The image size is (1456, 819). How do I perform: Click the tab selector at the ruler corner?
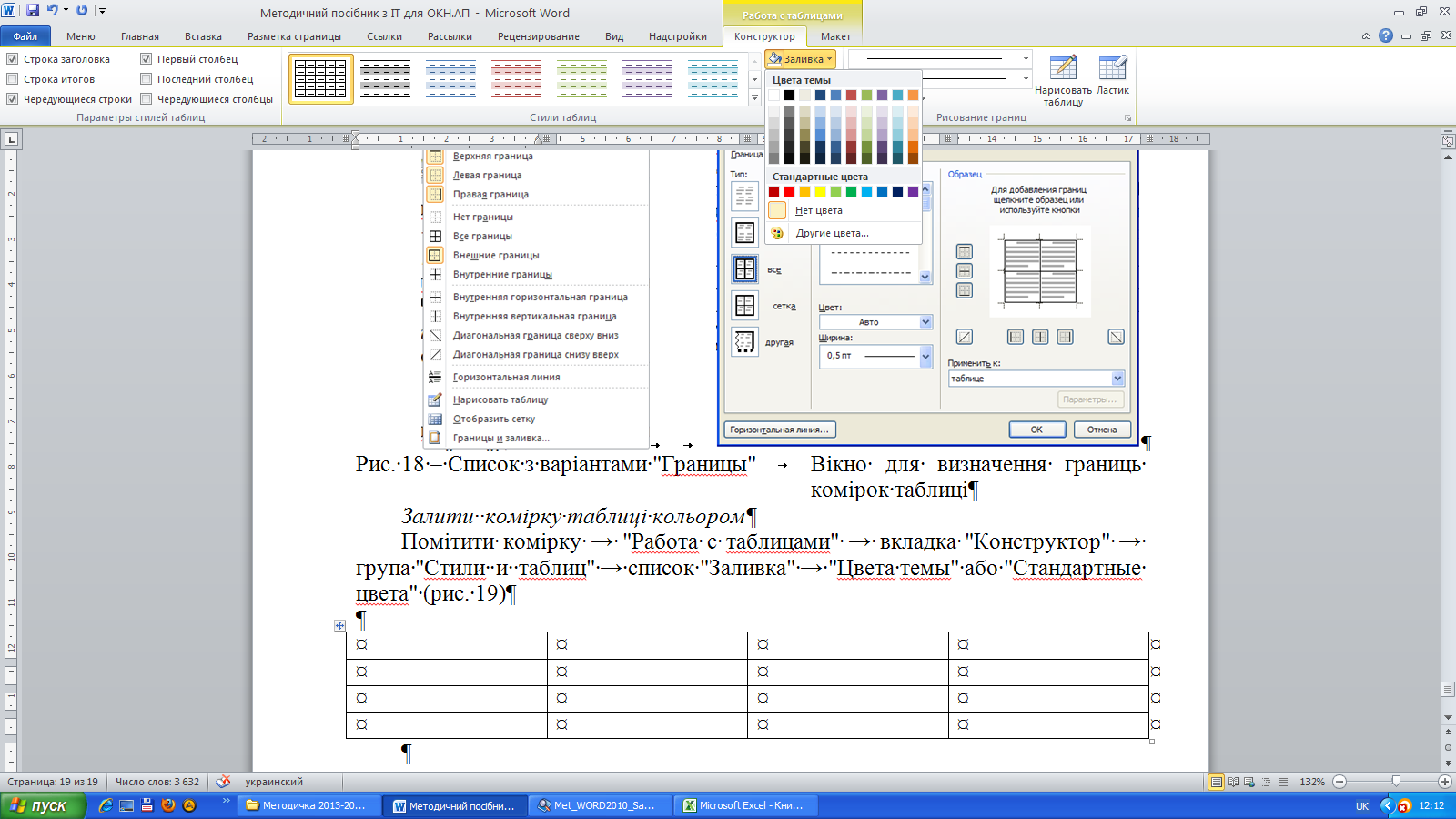pos(11,139)
